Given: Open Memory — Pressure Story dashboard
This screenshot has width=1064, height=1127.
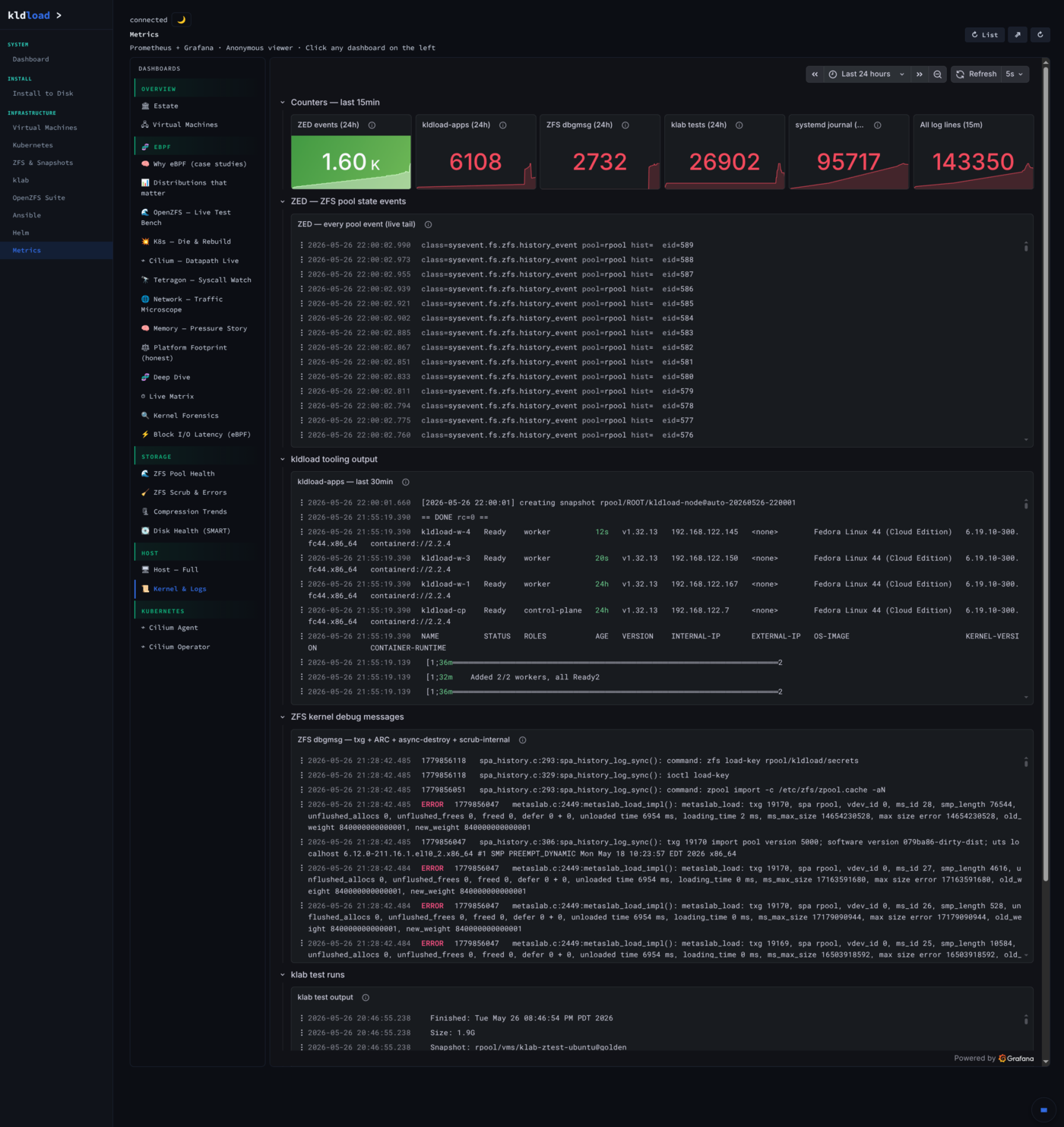Looking at the screenshot, I should pos(196,328).
